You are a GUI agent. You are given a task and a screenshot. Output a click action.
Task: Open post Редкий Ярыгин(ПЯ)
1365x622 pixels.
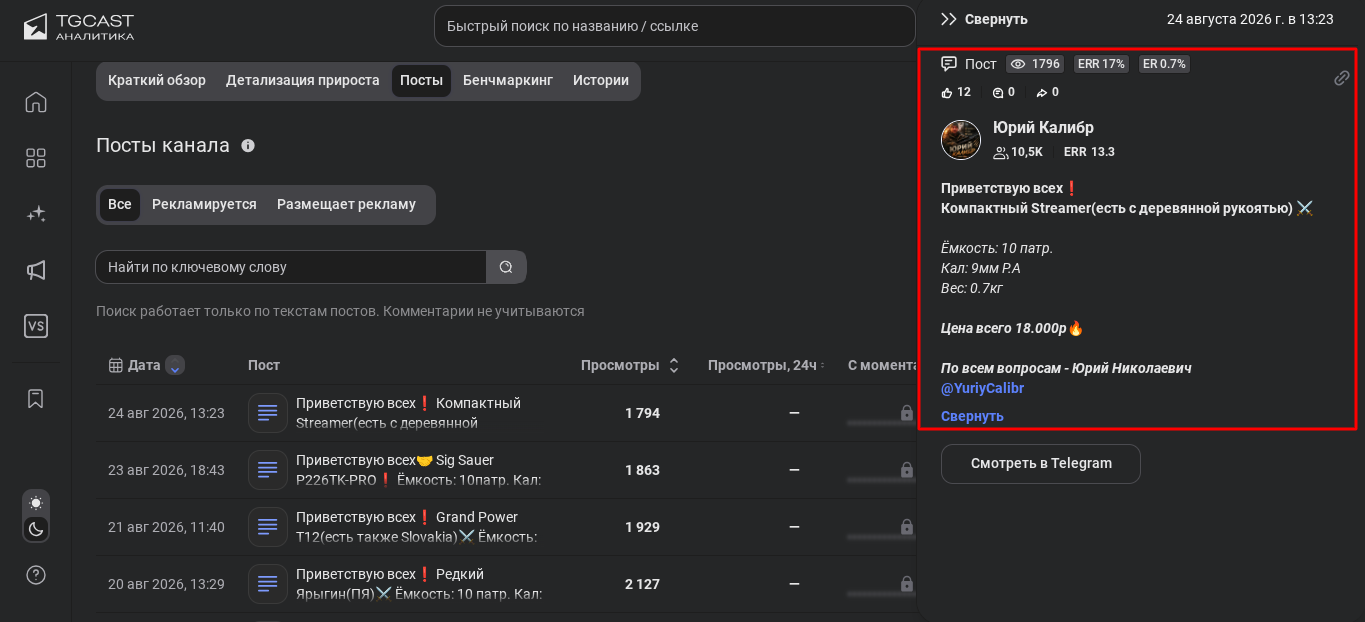419,584
